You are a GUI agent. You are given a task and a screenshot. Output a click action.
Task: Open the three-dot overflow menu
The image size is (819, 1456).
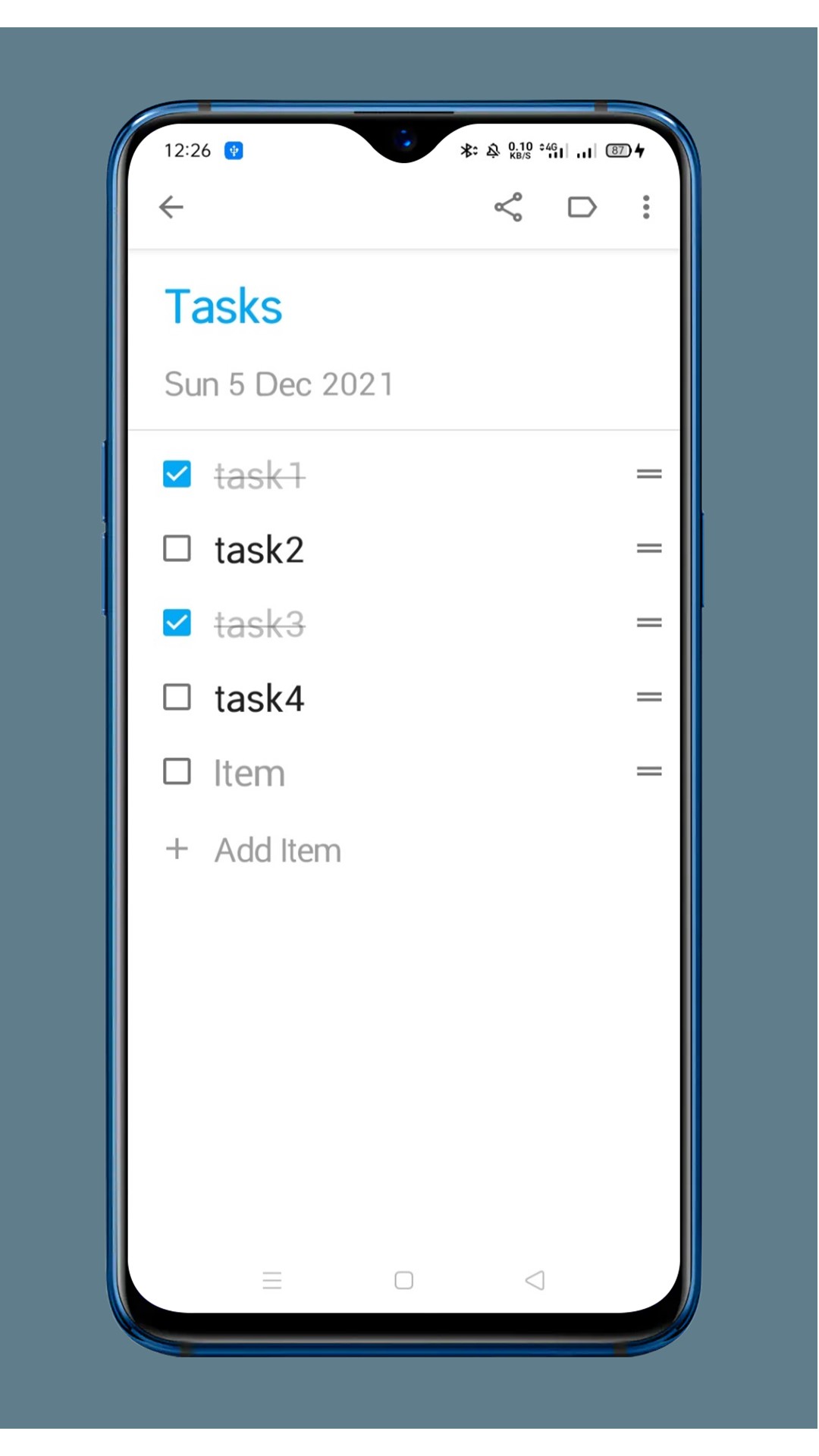pos(645,206)
